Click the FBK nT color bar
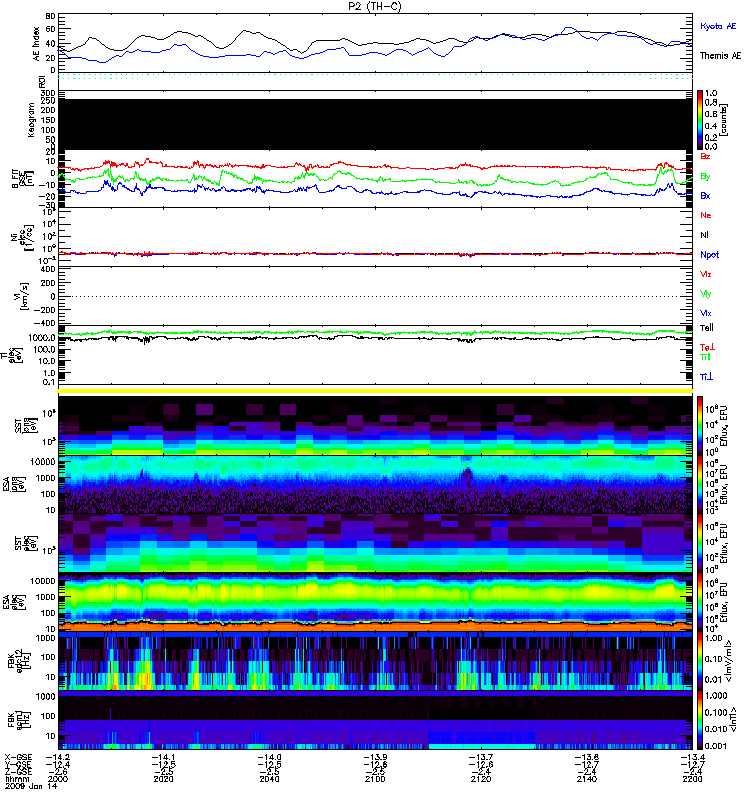This screenshot has width=750, height=800. 700,720
